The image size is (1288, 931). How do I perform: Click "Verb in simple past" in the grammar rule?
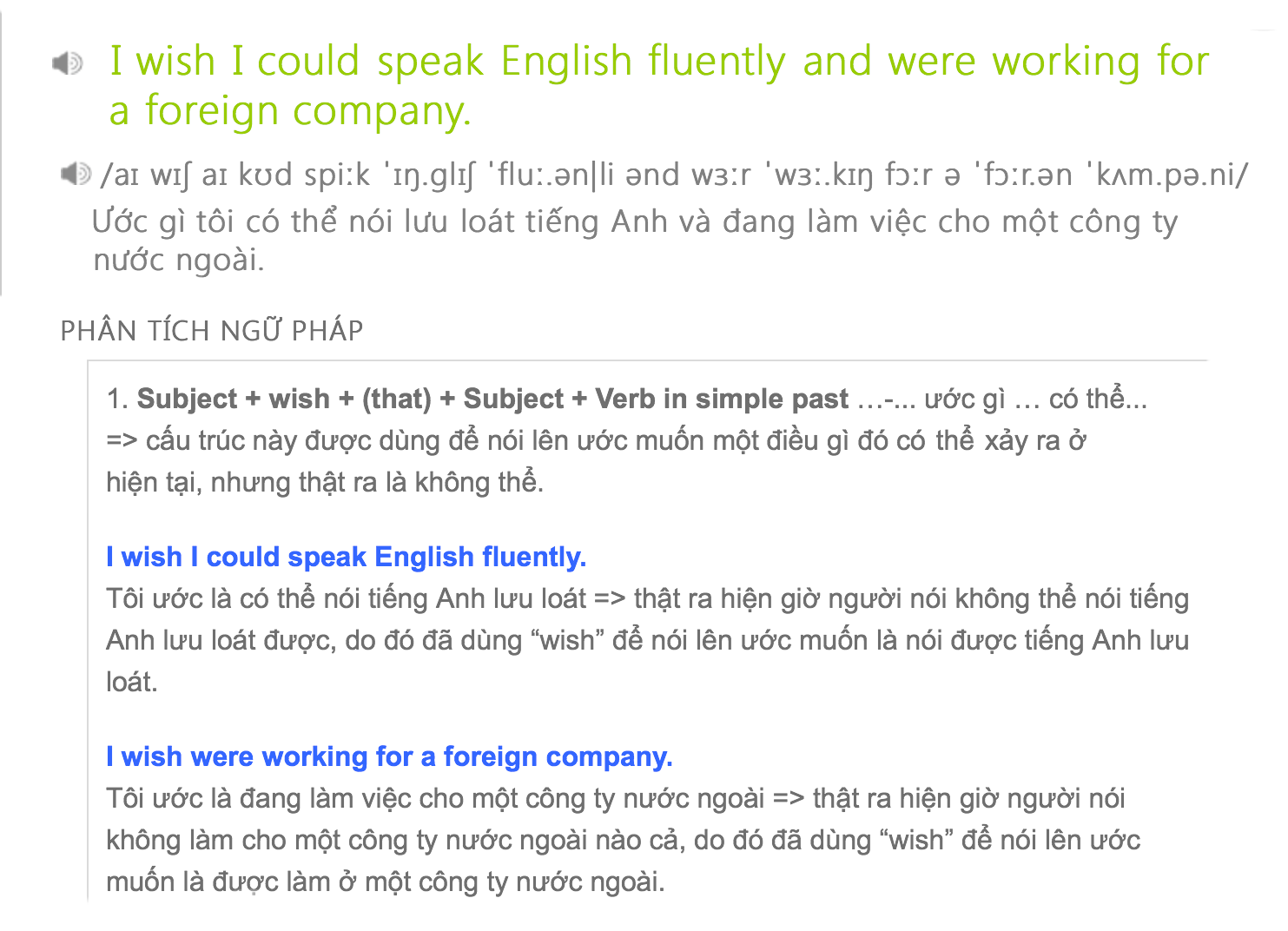tap(722, 399)
